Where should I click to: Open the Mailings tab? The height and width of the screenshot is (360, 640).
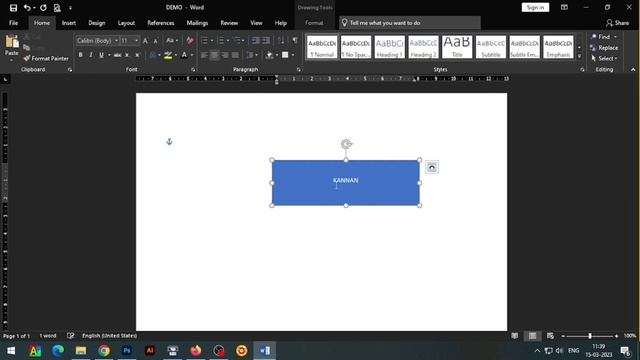[197, 23]
